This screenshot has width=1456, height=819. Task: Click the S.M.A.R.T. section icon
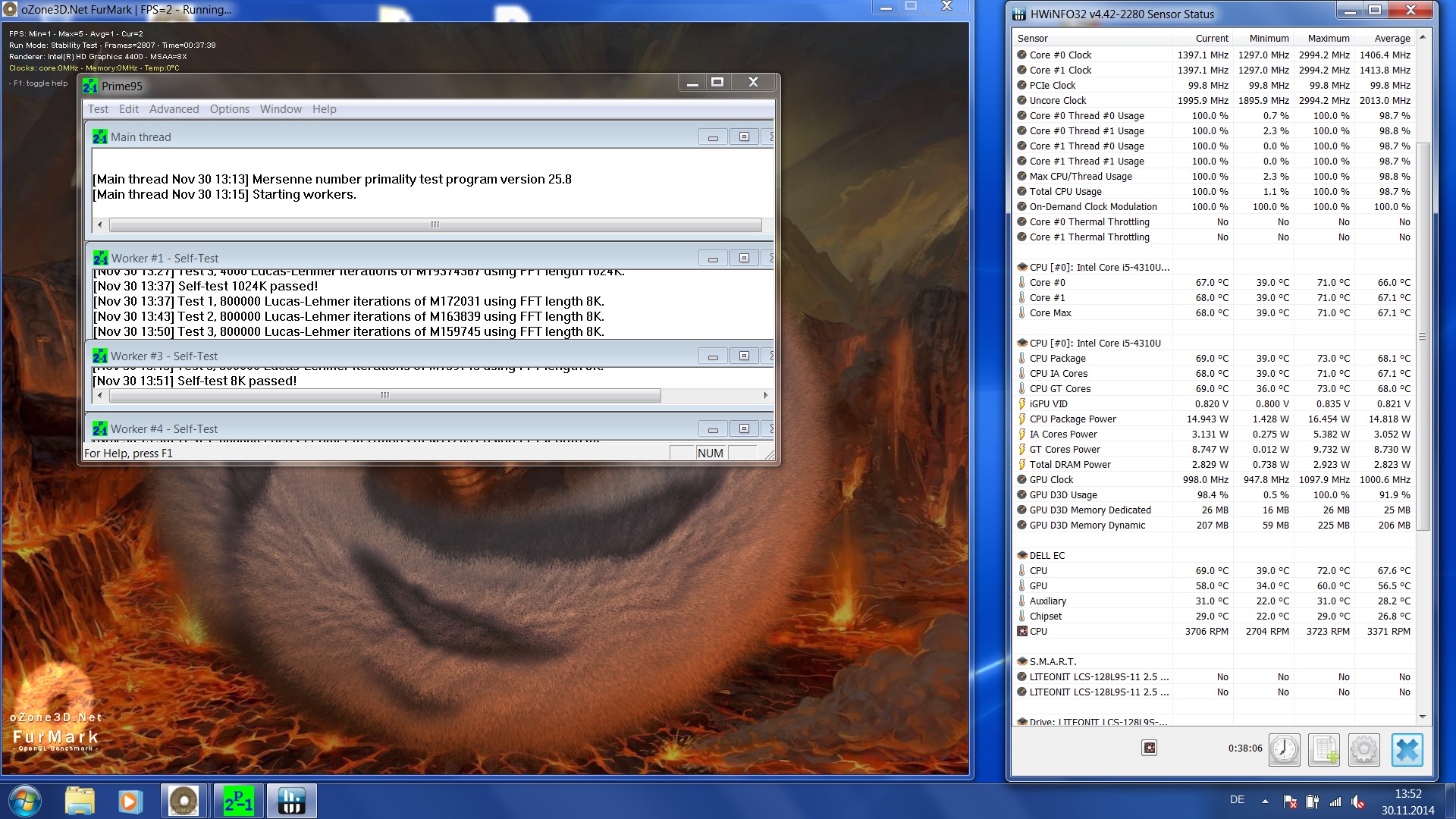(x=1022, y=661)
